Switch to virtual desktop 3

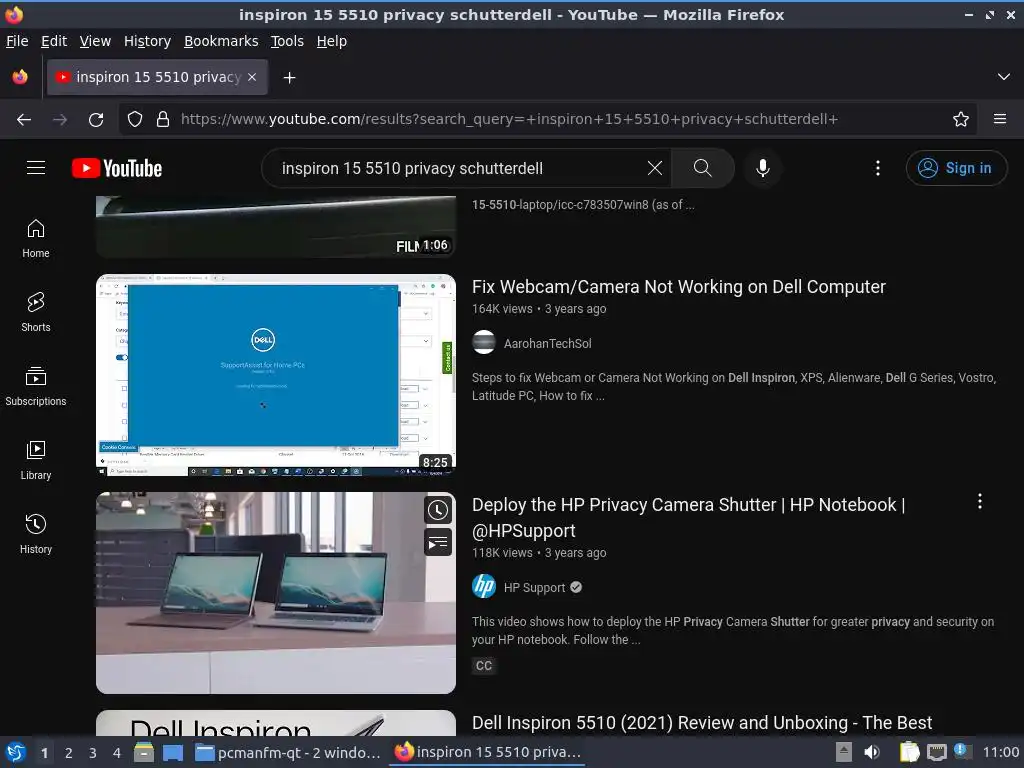(93, 753)
